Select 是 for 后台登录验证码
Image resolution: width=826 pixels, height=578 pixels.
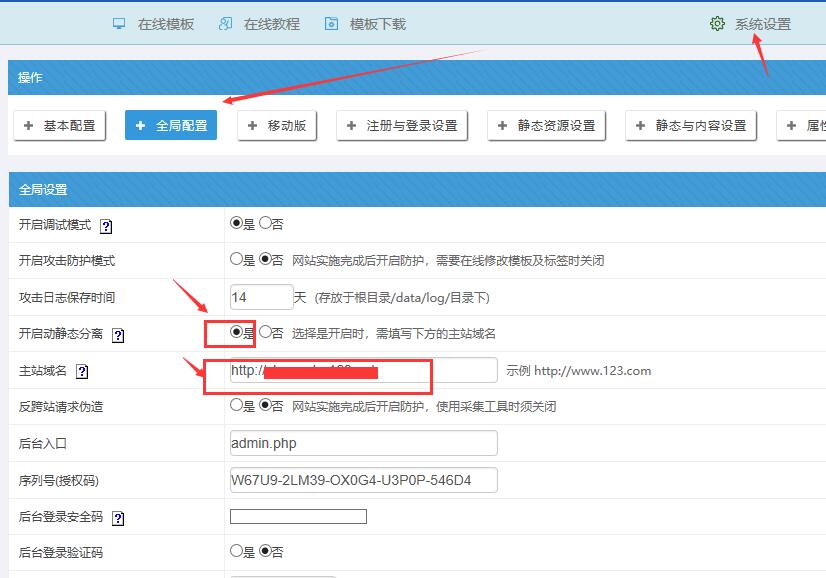click(237, 551)
